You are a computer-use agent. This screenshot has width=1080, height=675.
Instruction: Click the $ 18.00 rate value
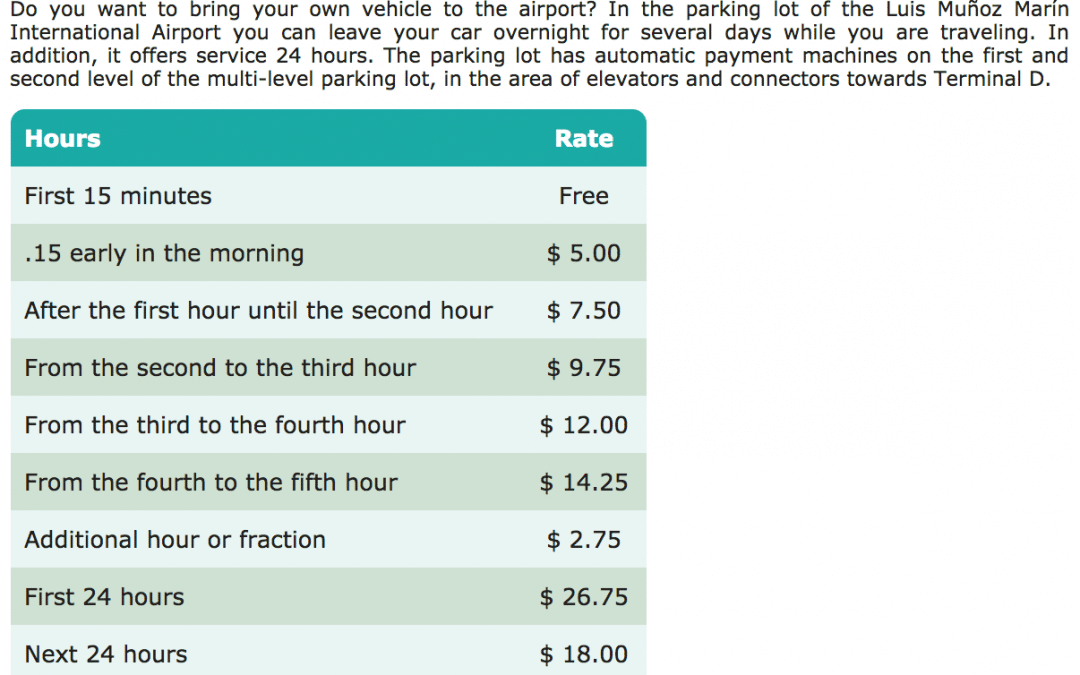tap(583, 653)
